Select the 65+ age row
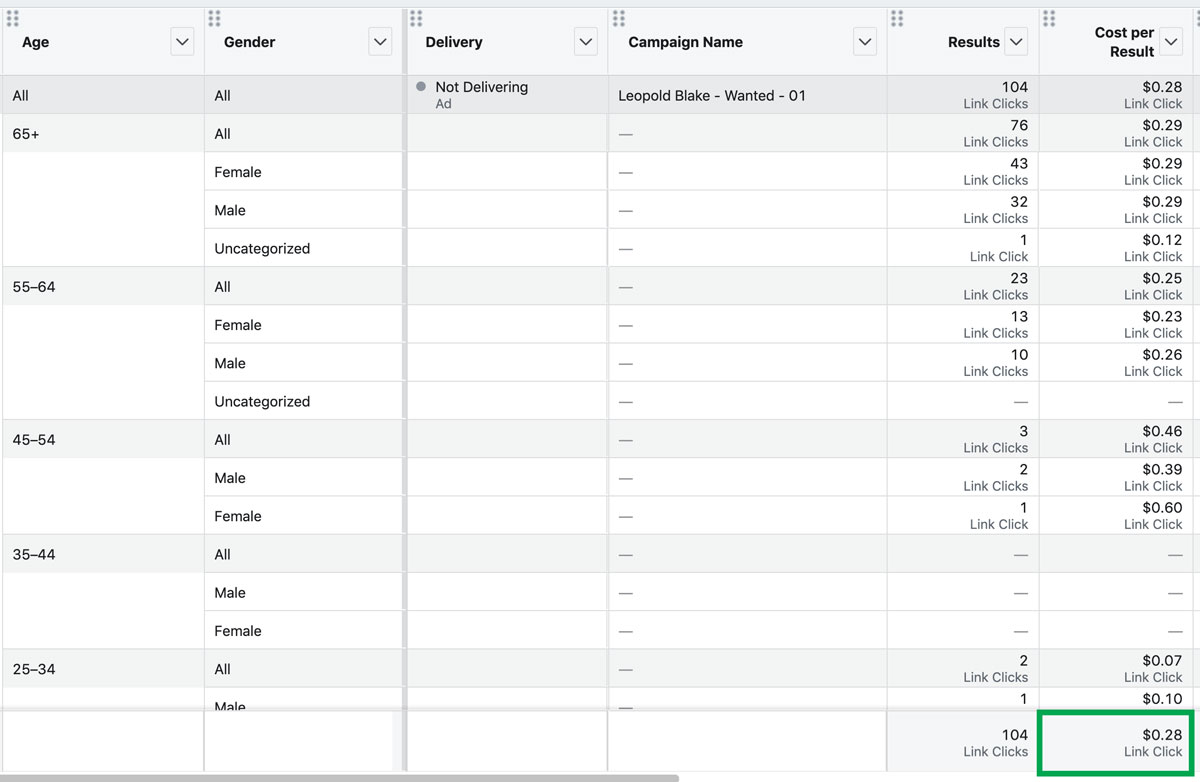This screenshot has height=782, width=1200. point(600,134)
